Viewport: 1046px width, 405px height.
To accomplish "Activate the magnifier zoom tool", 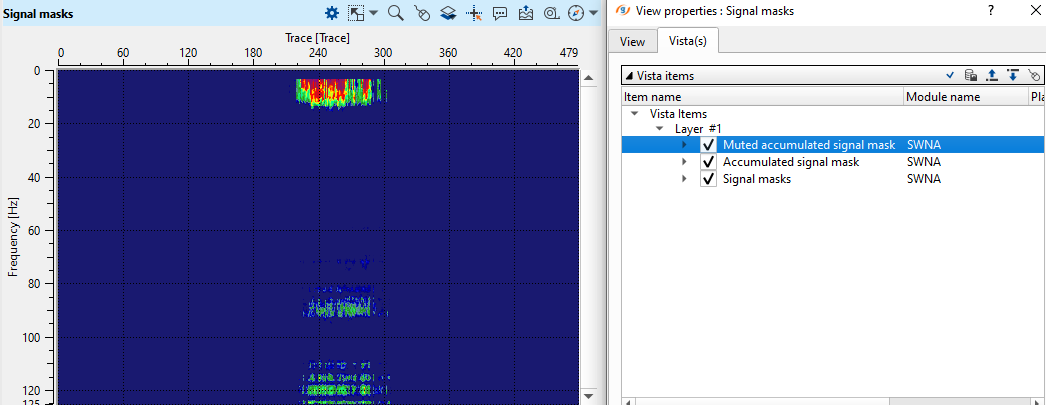I will tap(396, 13).
